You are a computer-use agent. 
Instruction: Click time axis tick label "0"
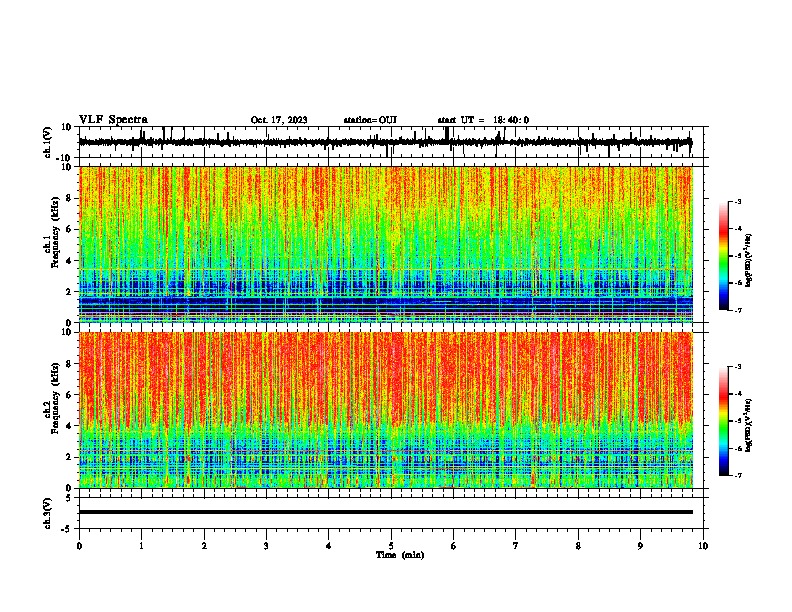pos(79,546)
